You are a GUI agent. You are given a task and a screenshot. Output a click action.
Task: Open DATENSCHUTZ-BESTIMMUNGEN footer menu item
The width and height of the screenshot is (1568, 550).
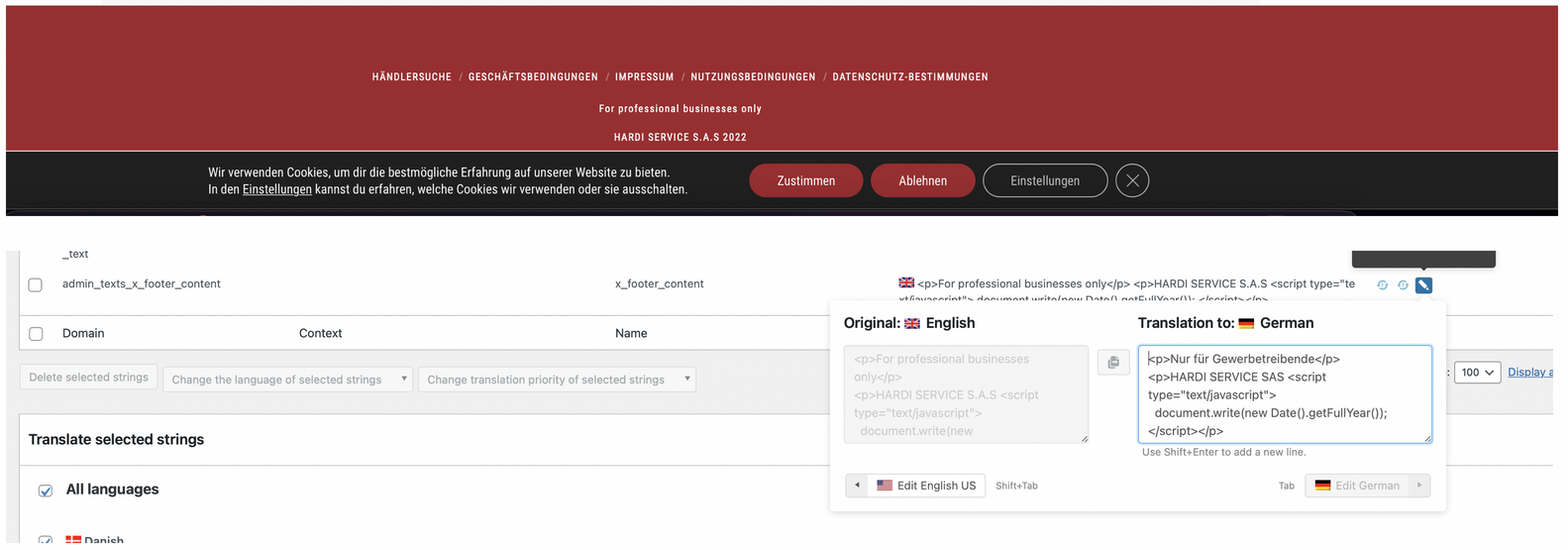click(x=910, y=76)
